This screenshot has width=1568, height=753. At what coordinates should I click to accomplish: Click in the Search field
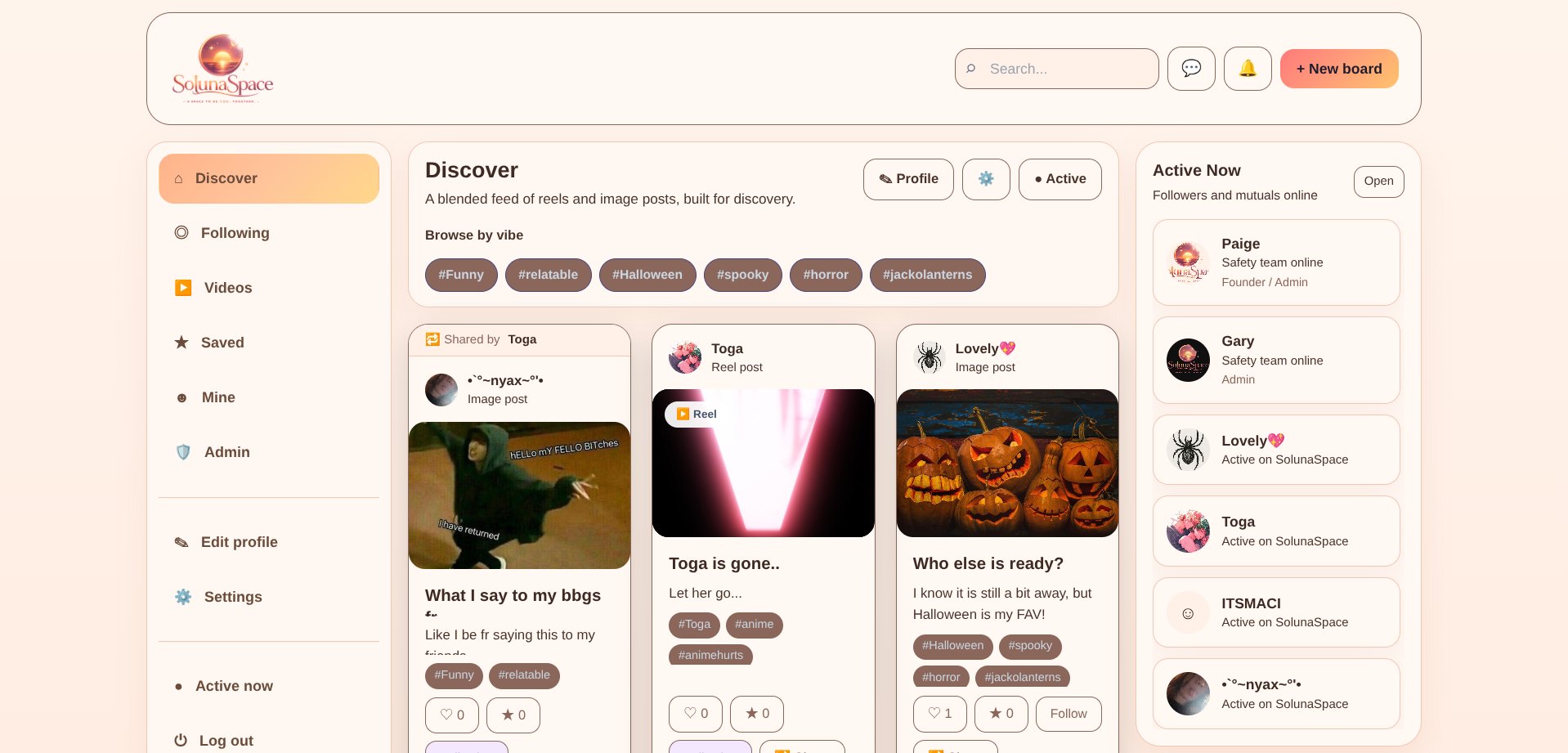(1057, 69)
